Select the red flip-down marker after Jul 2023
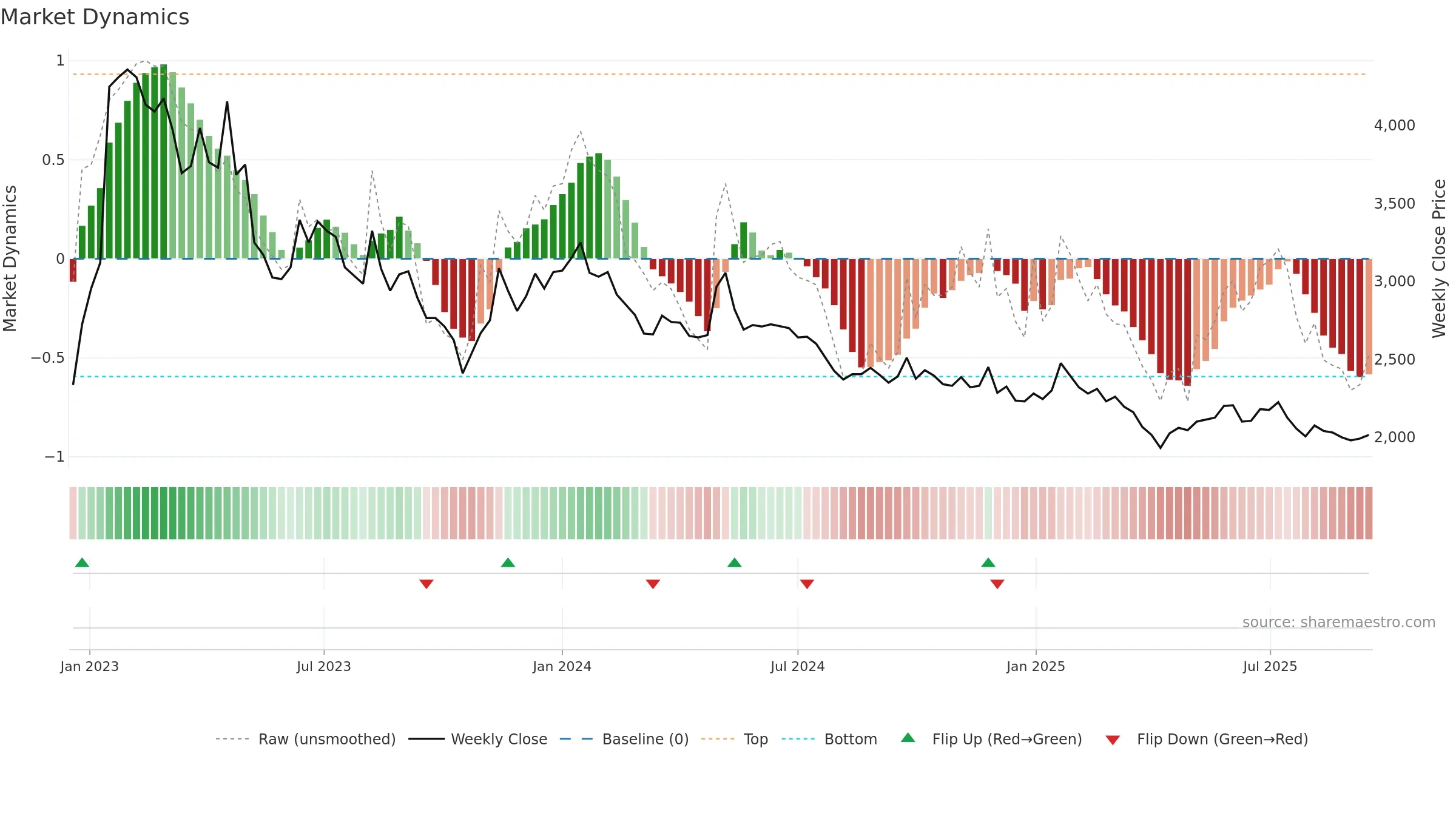The width and height of the screenshot is (1456, 819). click(426, 584)
